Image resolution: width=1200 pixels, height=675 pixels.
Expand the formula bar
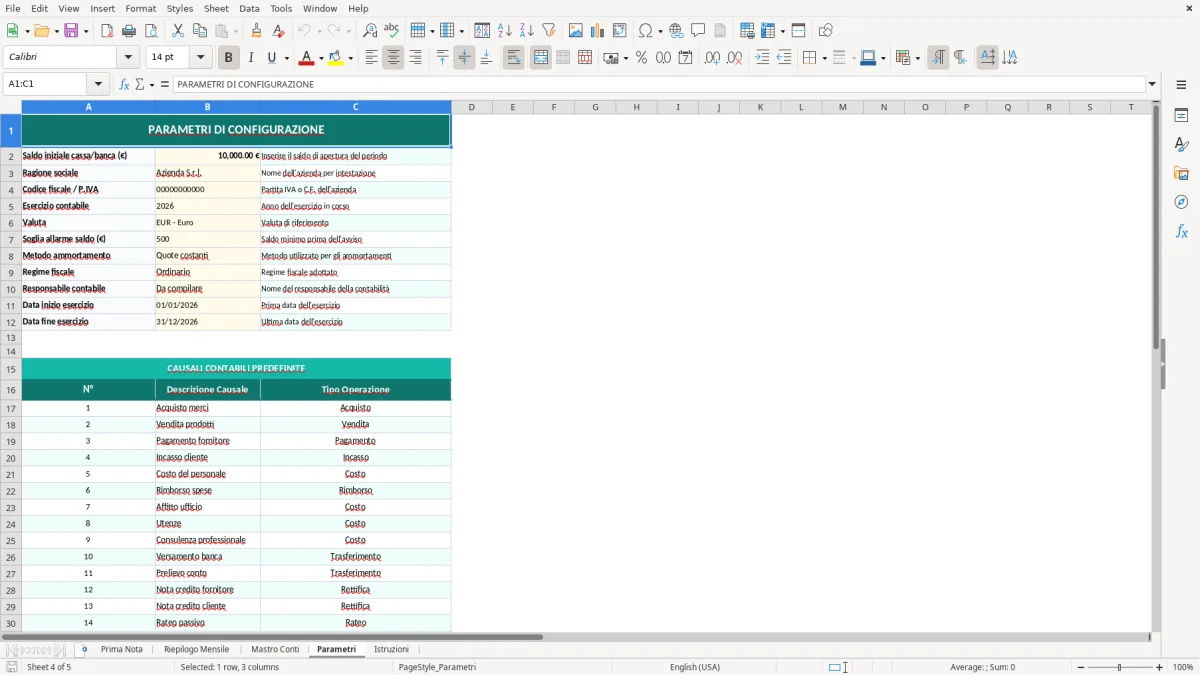pos(1152,84)
